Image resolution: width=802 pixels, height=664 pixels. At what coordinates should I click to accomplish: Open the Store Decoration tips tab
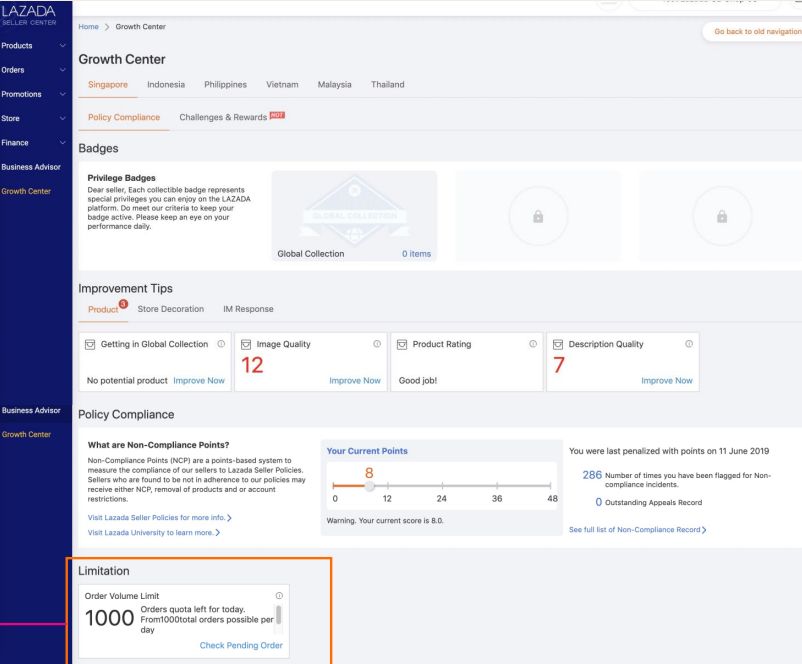coord(170,309)
